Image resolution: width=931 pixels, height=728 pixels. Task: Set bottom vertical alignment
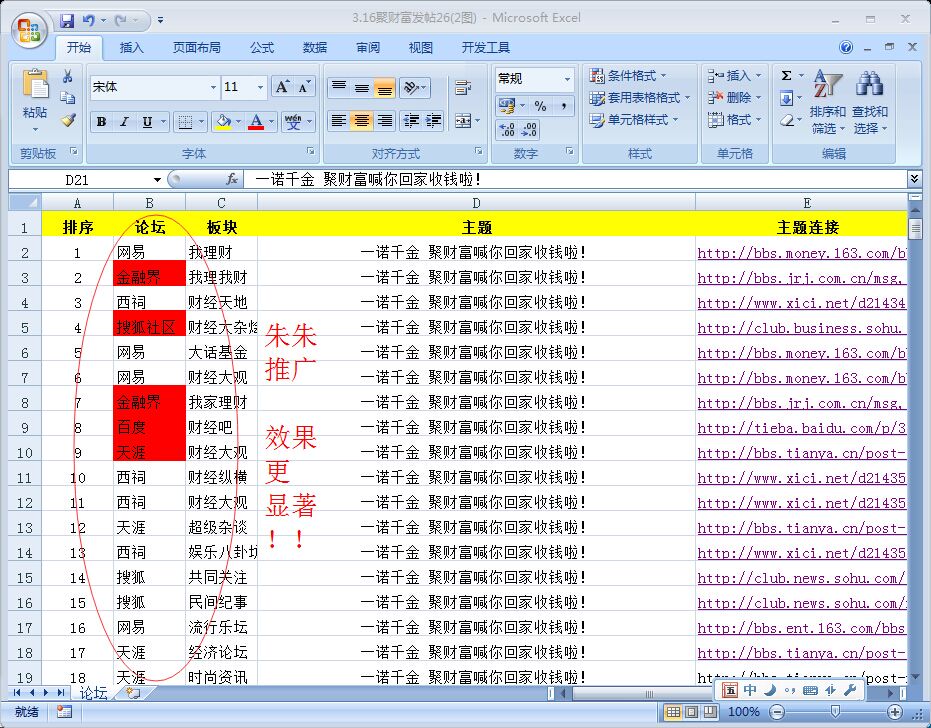[x=385, y=88]
